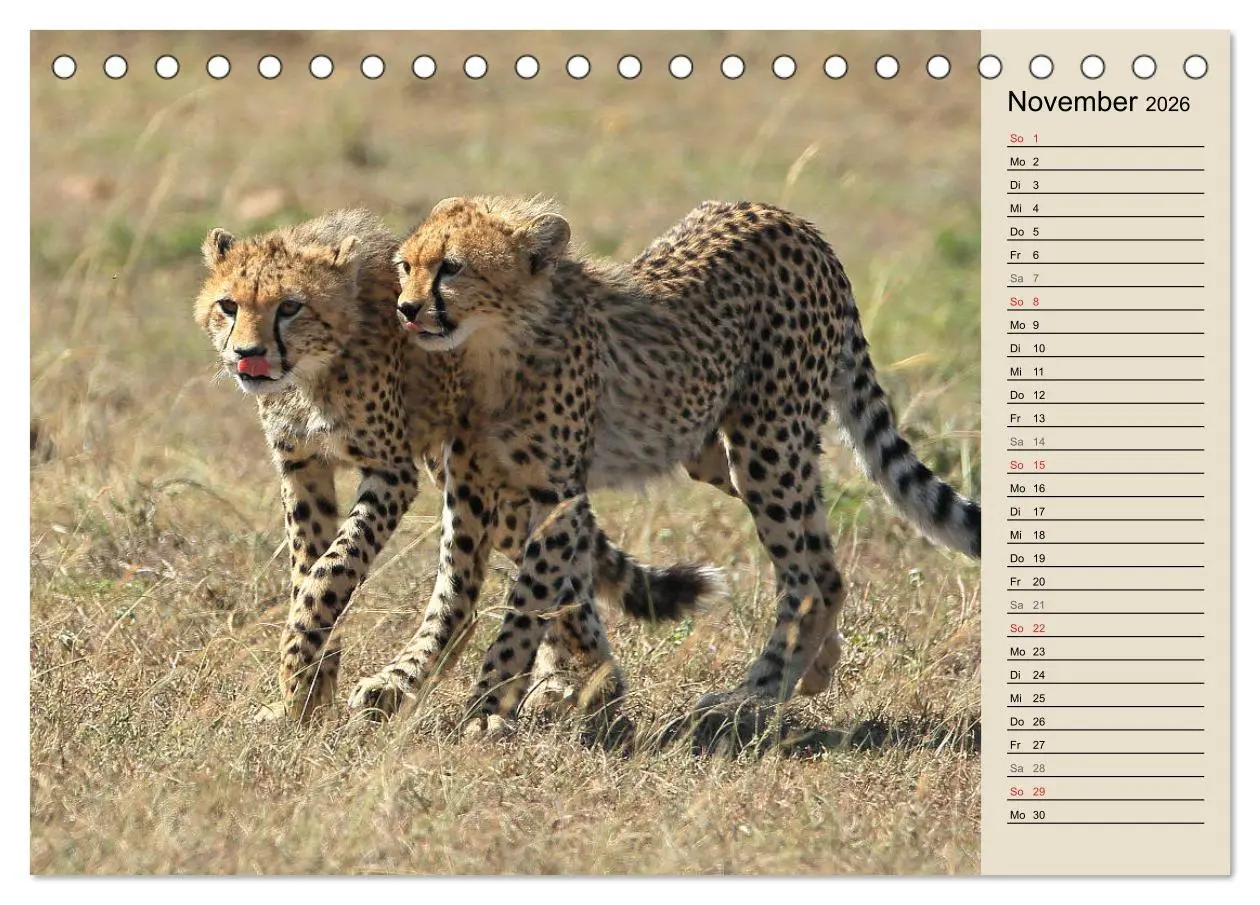Select the 'Fr 13' date row
Viewport: 1260px width, 905px height.
point(1105,418)
